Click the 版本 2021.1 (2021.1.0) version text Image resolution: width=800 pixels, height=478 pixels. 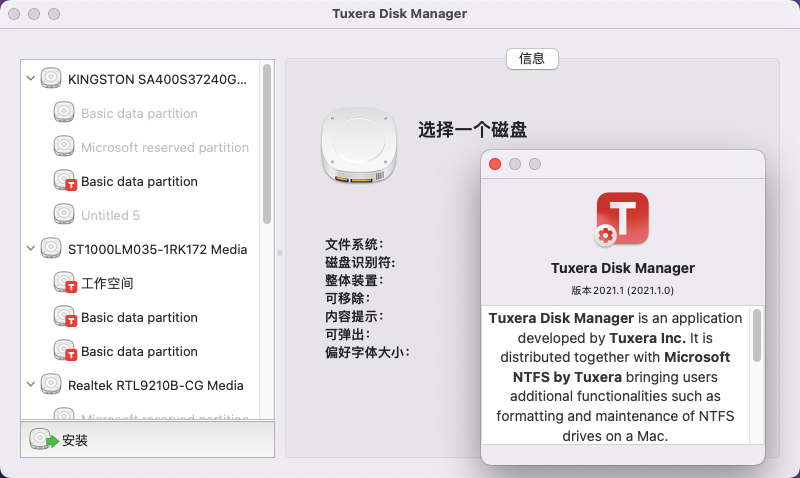tap(622, 290)
